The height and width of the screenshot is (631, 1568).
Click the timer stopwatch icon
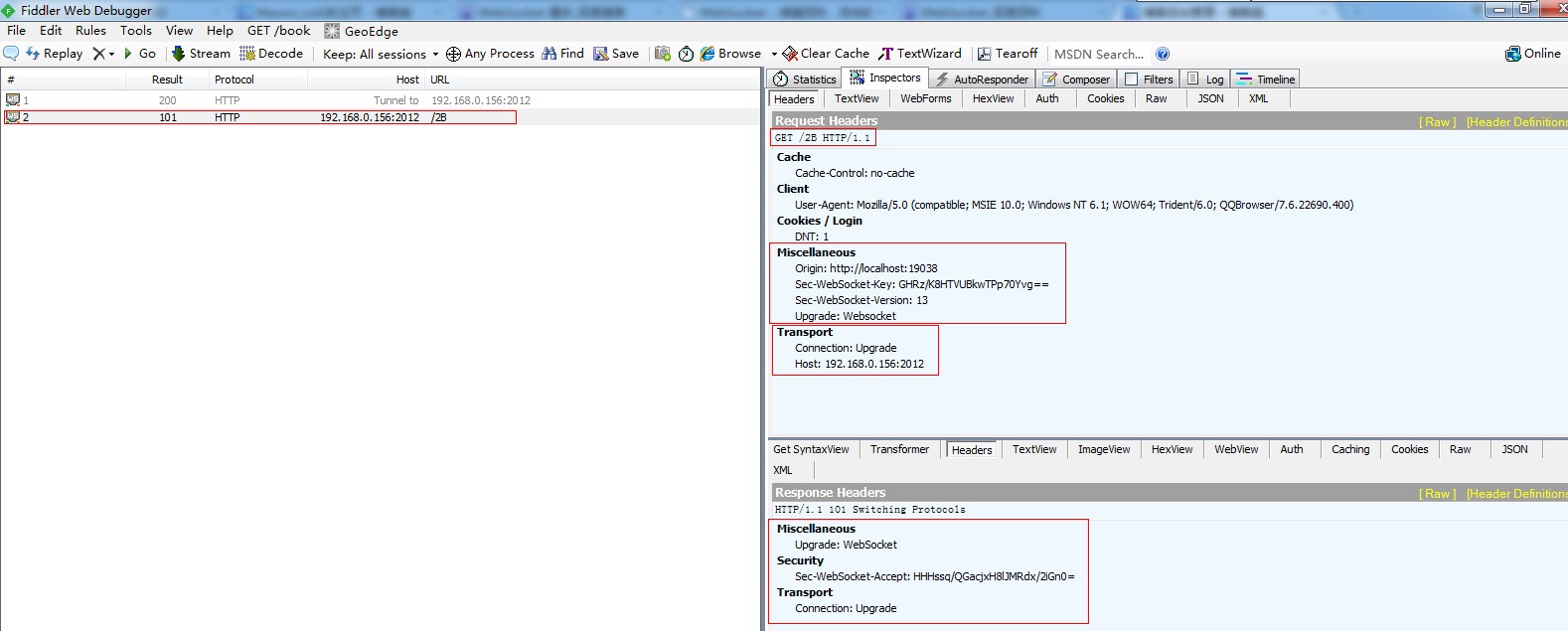pyautogui.click(x=686, y=54)
